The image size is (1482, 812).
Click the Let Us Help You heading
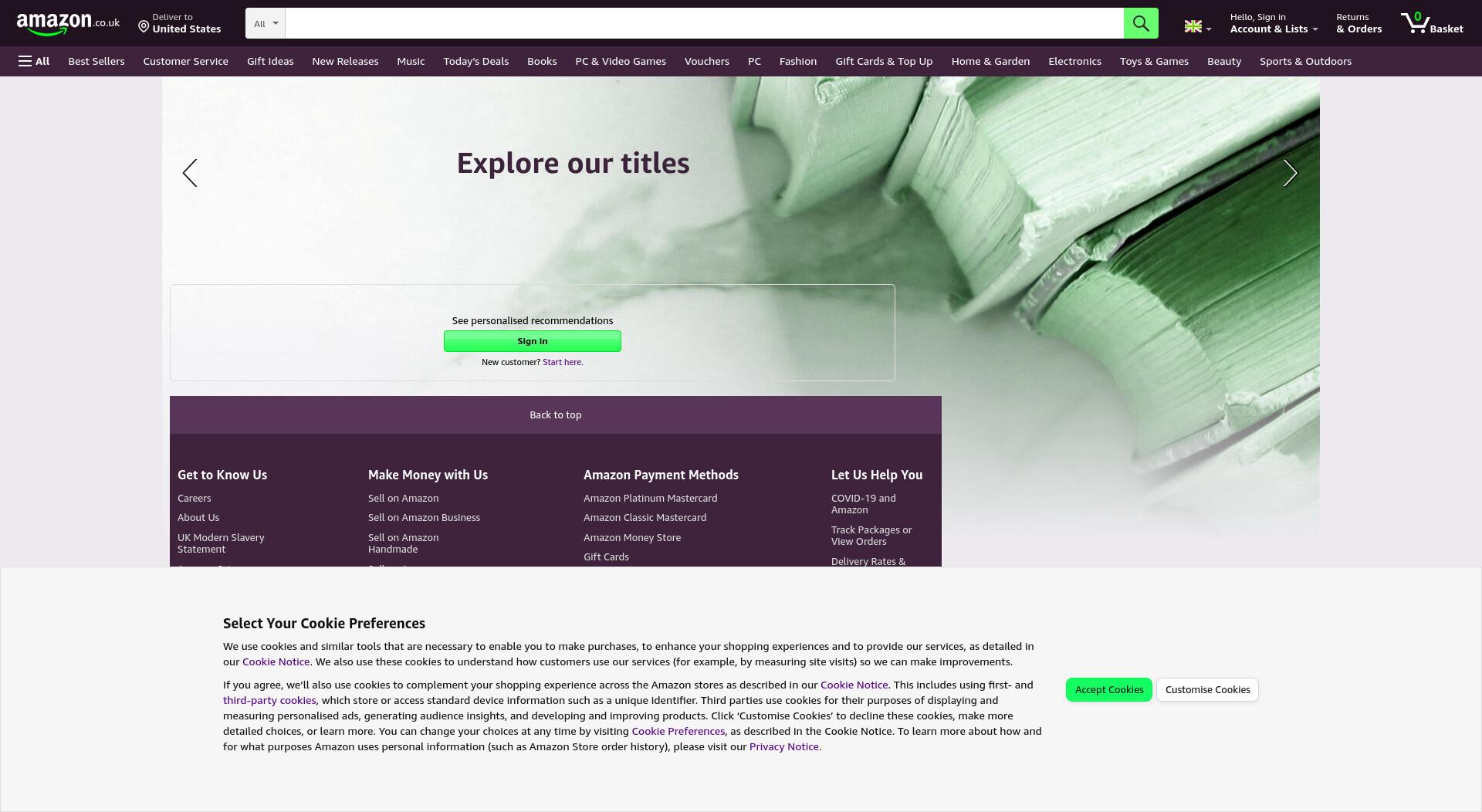[x=877, y=475]
